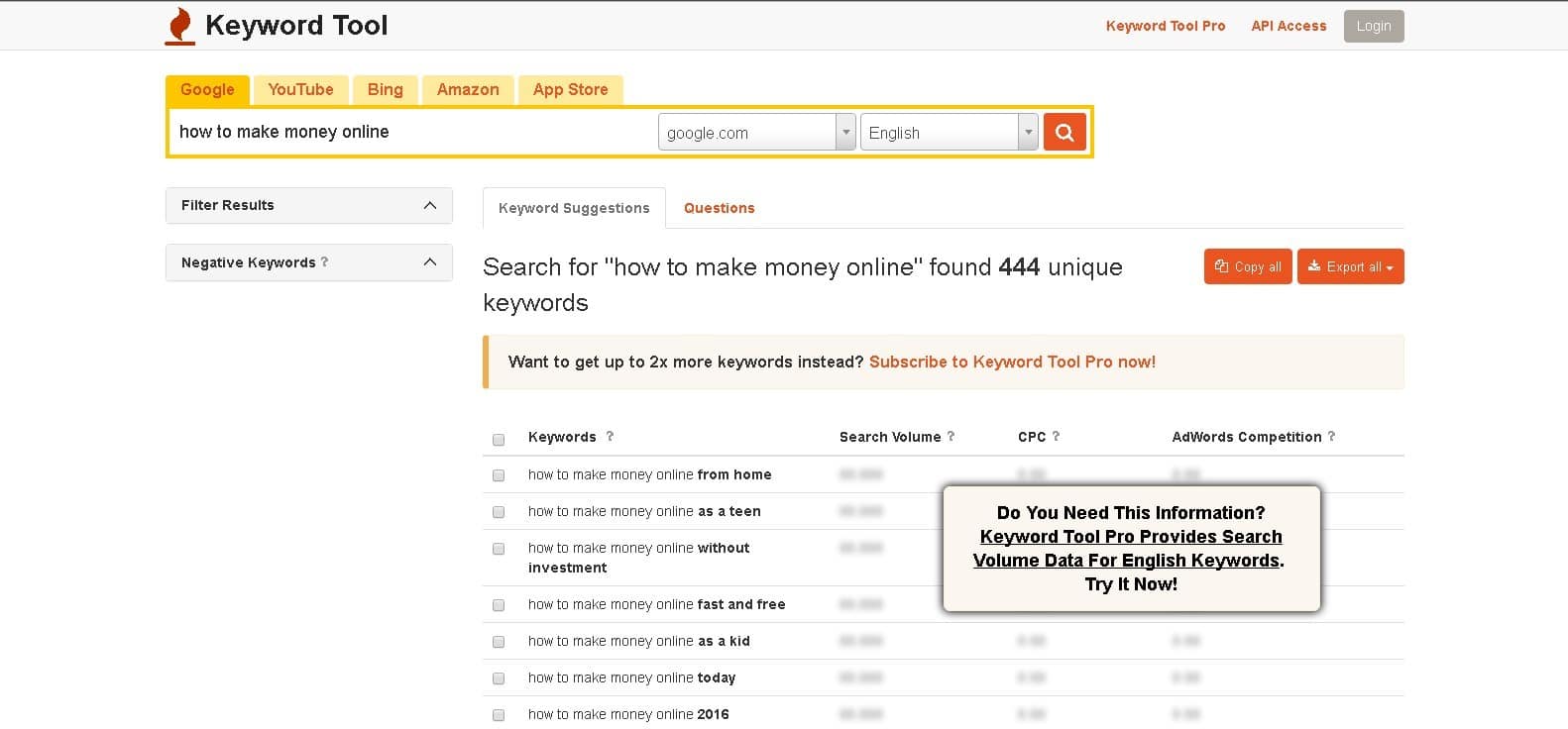Click the Login button
Screen dimensions: 1568x729
[x=1374, y=26]
